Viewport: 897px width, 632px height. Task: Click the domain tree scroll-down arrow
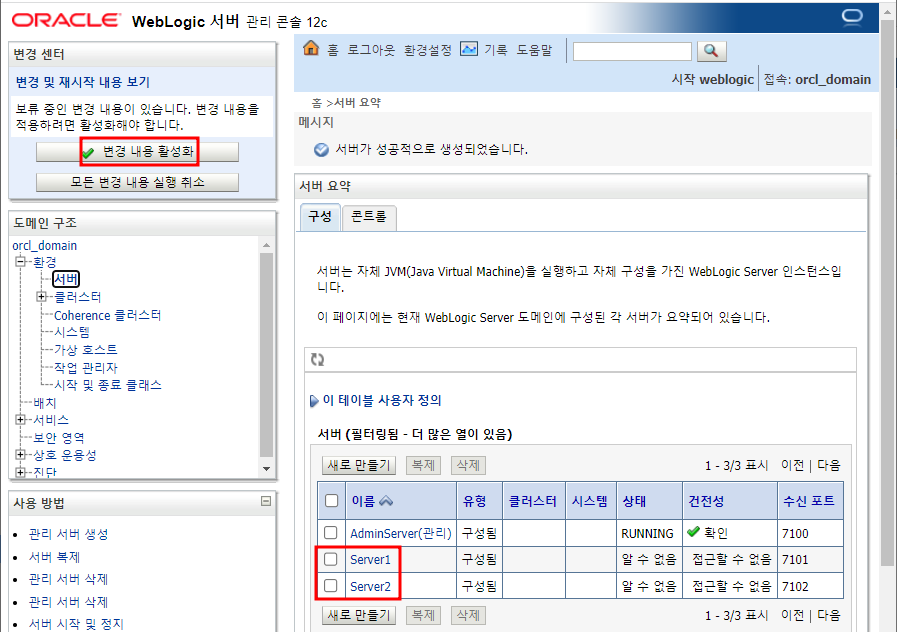(x=267, y=469)
